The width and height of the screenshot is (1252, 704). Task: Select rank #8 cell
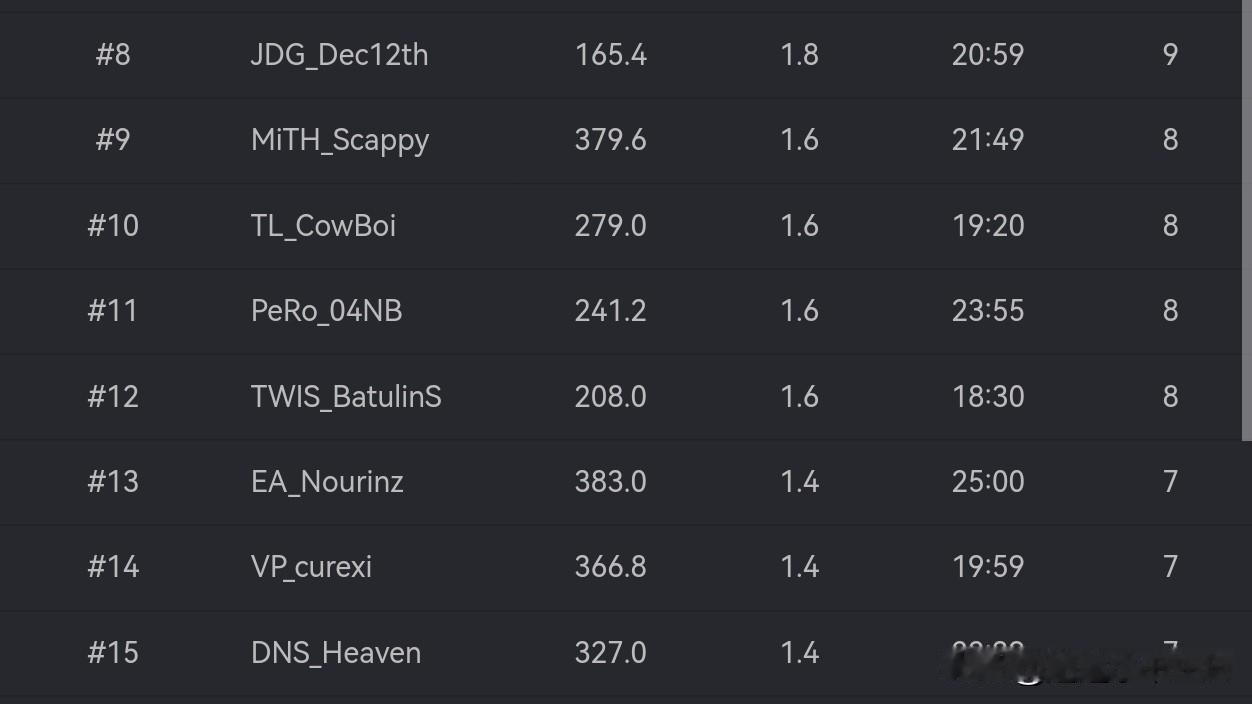coord(113,54)
